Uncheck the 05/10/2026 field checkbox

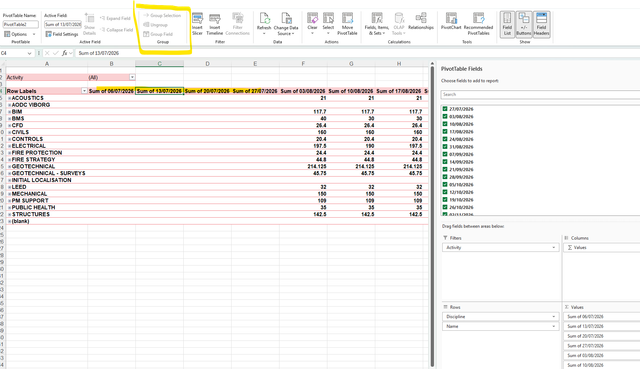coord(445,184)
